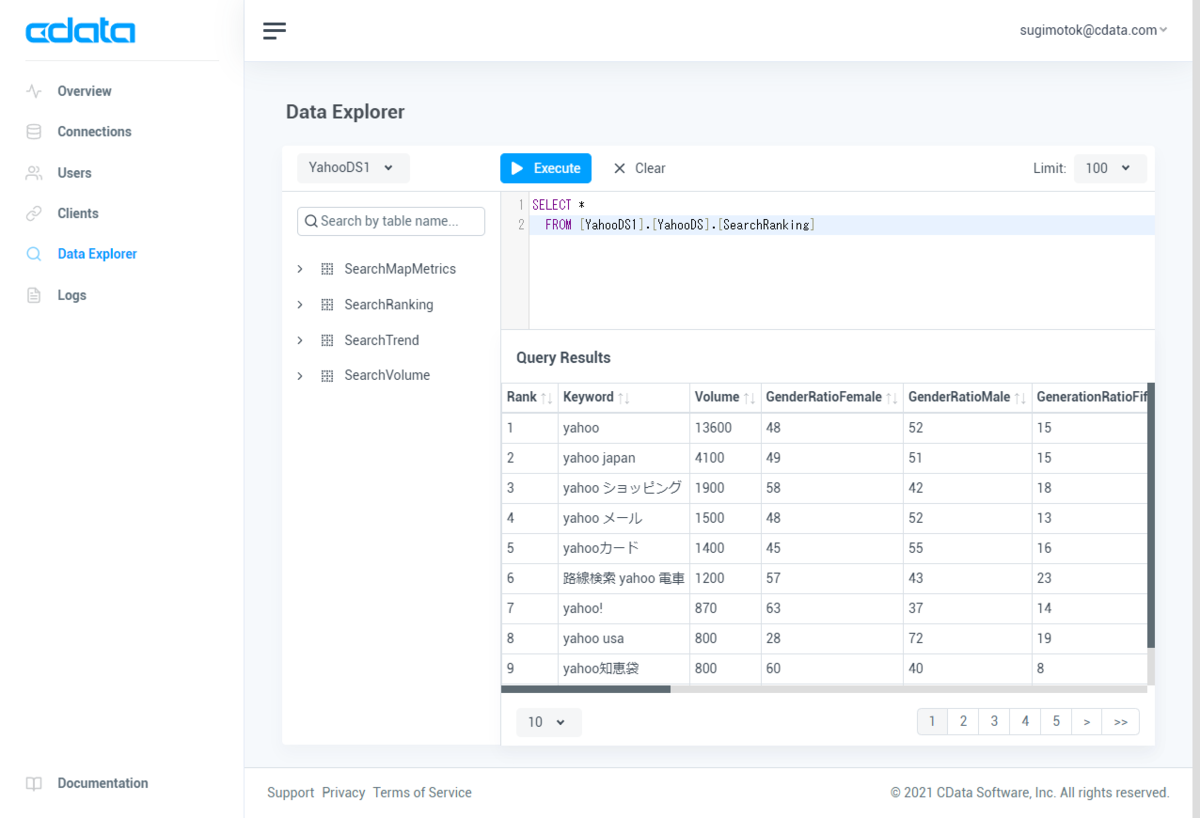Go to results page 4

(x=1025, y=721)
